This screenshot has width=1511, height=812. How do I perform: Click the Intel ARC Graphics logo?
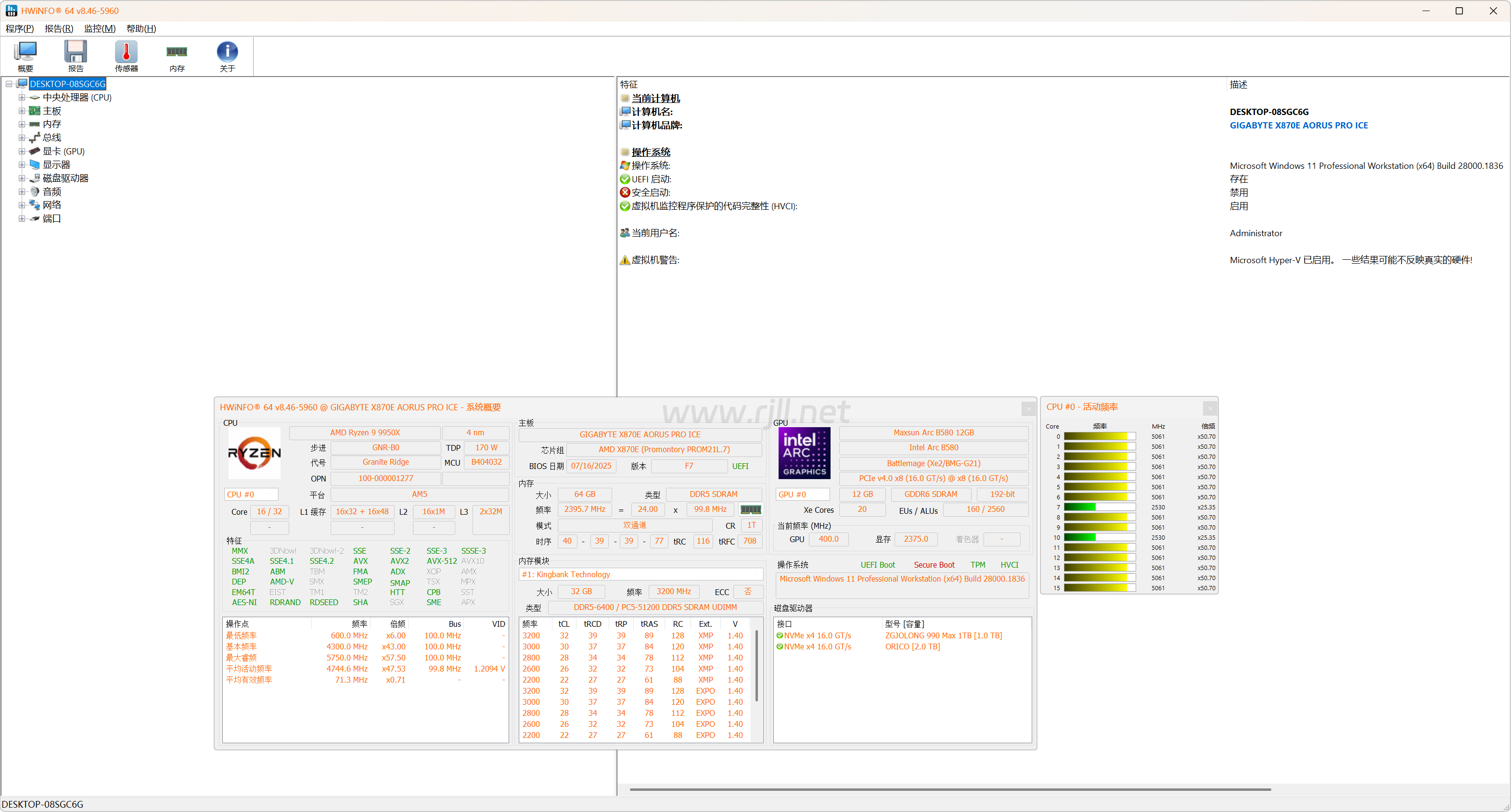(804, 453)
